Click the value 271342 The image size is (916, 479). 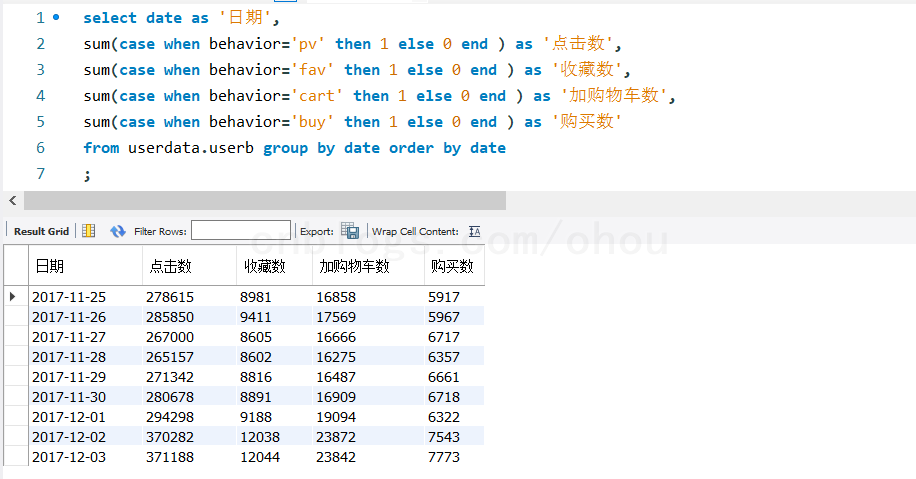170,377
